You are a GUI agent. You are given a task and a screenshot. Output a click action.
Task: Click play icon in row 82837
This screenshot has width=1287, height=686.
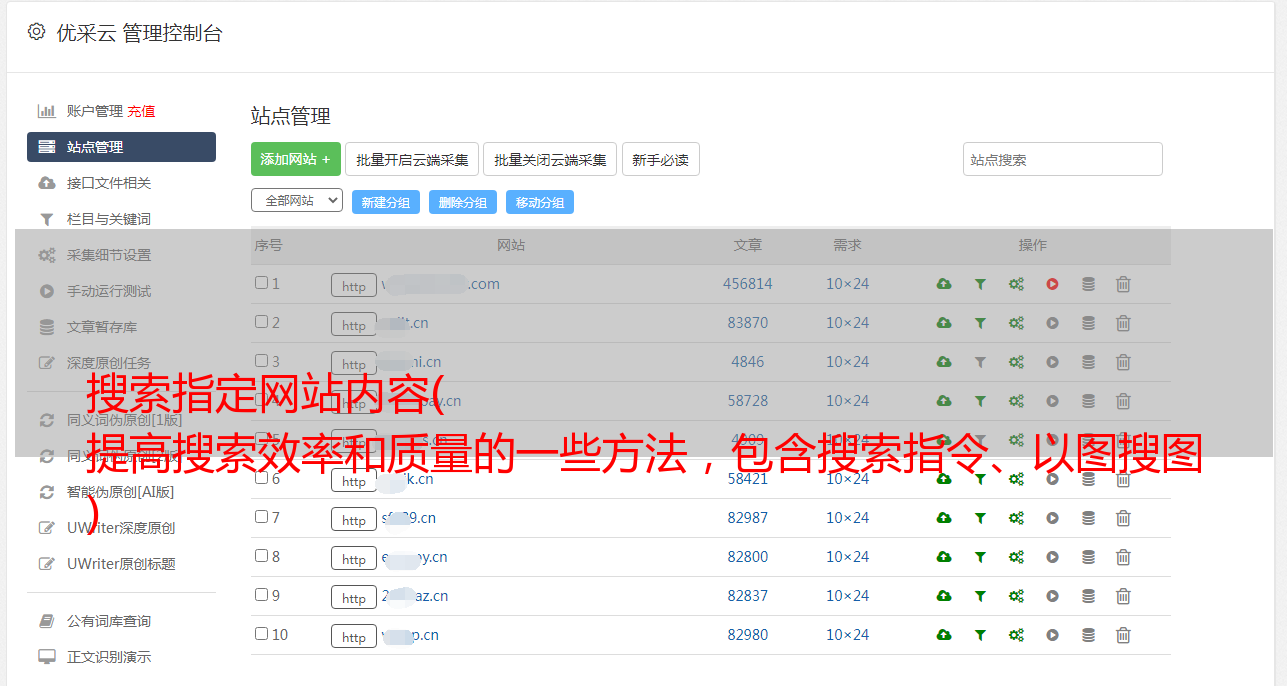[x=1052, y=596]
